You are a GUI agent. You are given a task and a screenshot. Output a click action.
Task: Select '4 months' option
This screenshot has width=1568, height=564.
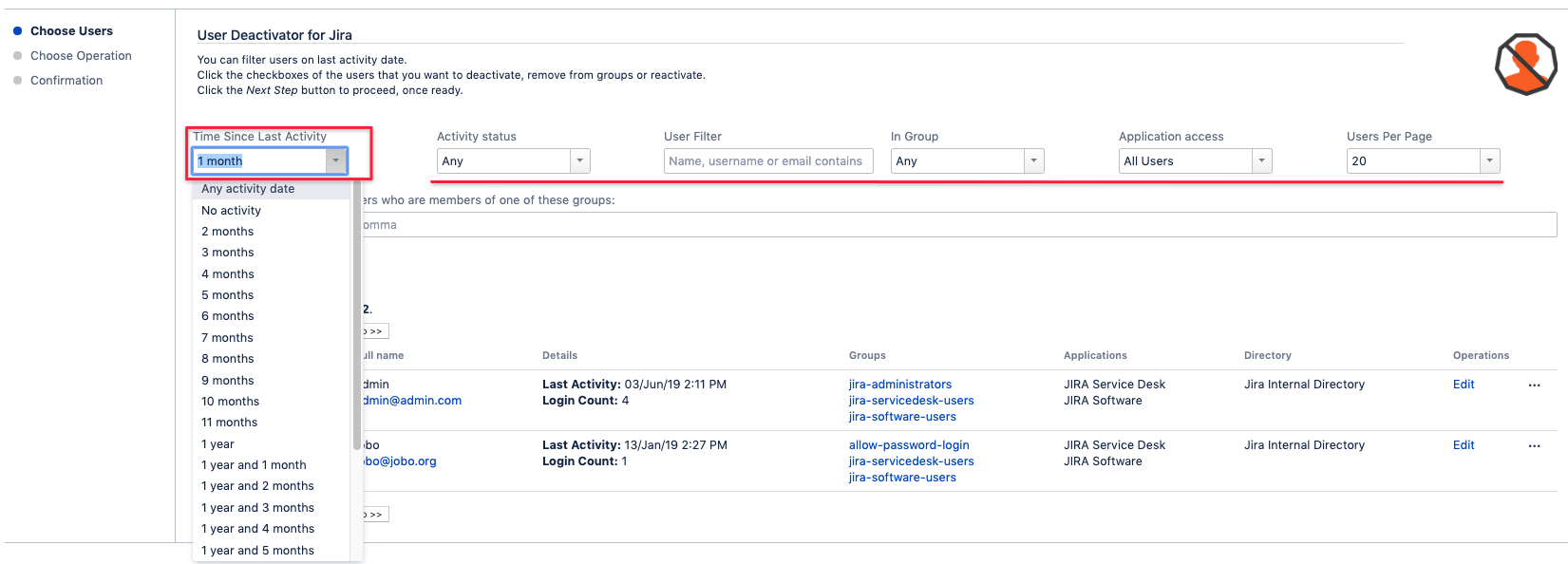pos(272,274)
